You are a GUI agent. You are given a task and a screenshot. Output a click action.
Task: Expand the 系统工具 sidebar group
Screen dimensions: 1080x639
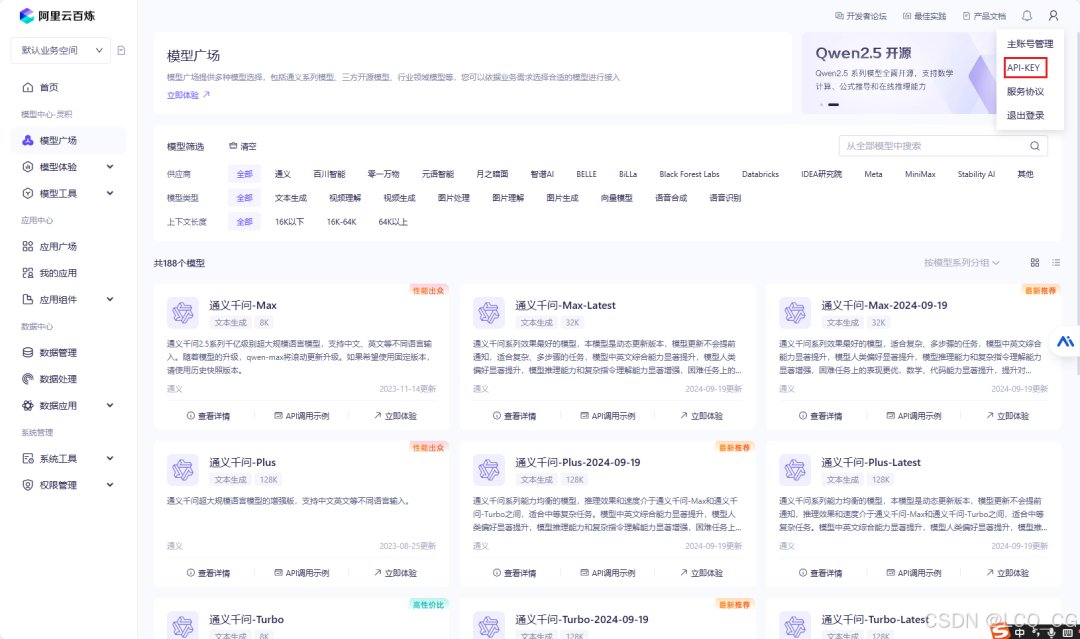tap(110, 459)
